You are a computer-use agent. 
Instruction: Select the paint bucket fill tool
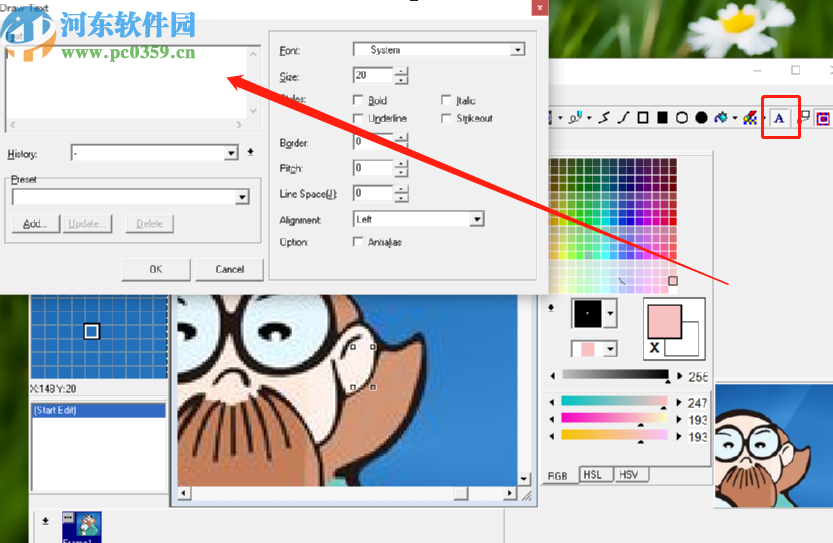(x=721, y=118)
